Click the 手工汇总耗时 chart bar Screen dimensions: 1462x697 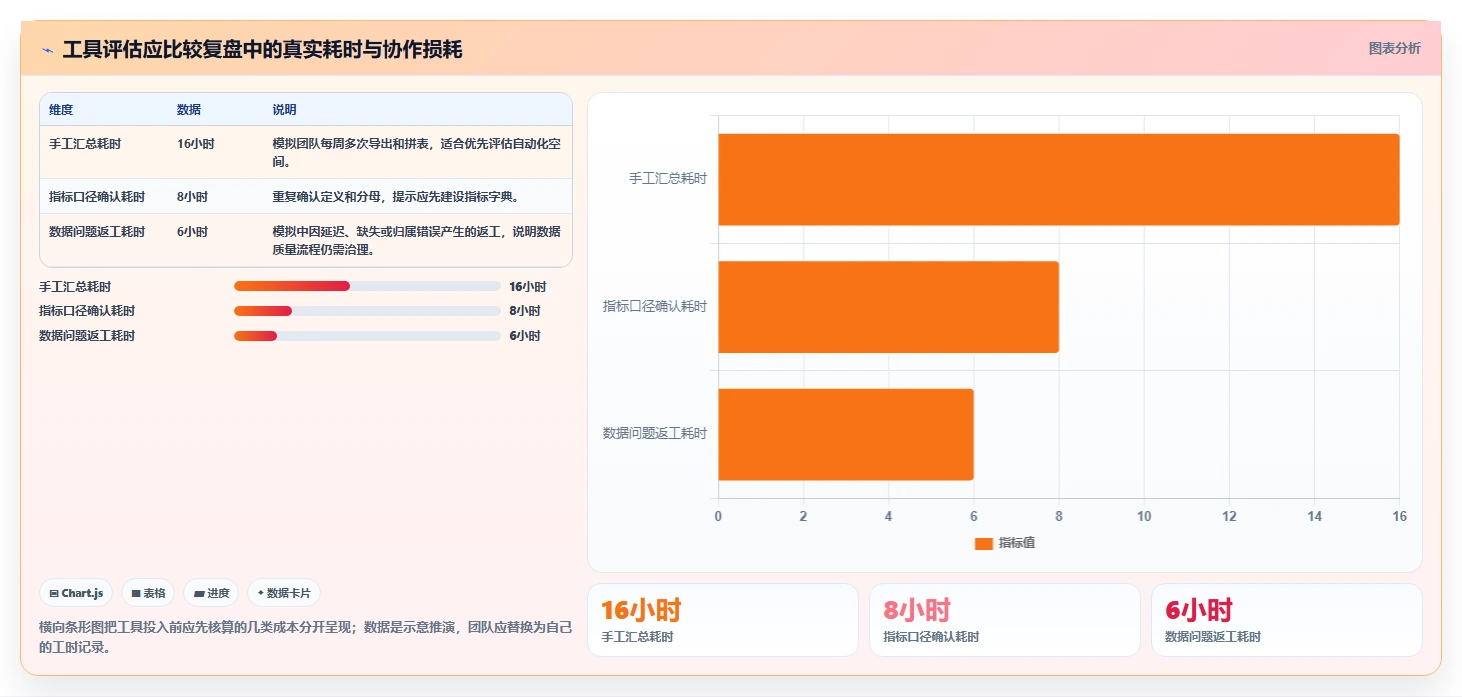pyautogui.click(x=1058, y=179)
